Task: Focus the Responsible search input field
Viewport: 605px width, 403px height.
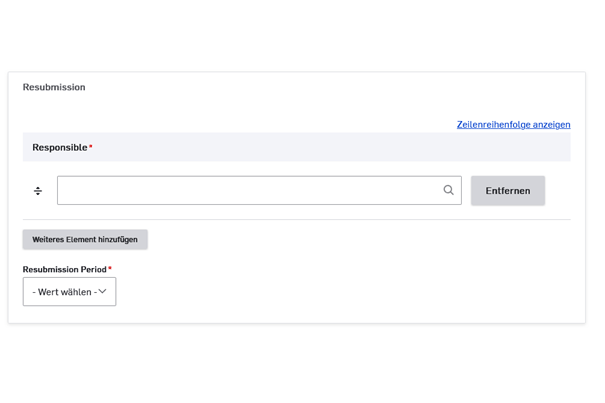Action: [x=250, y=190]
